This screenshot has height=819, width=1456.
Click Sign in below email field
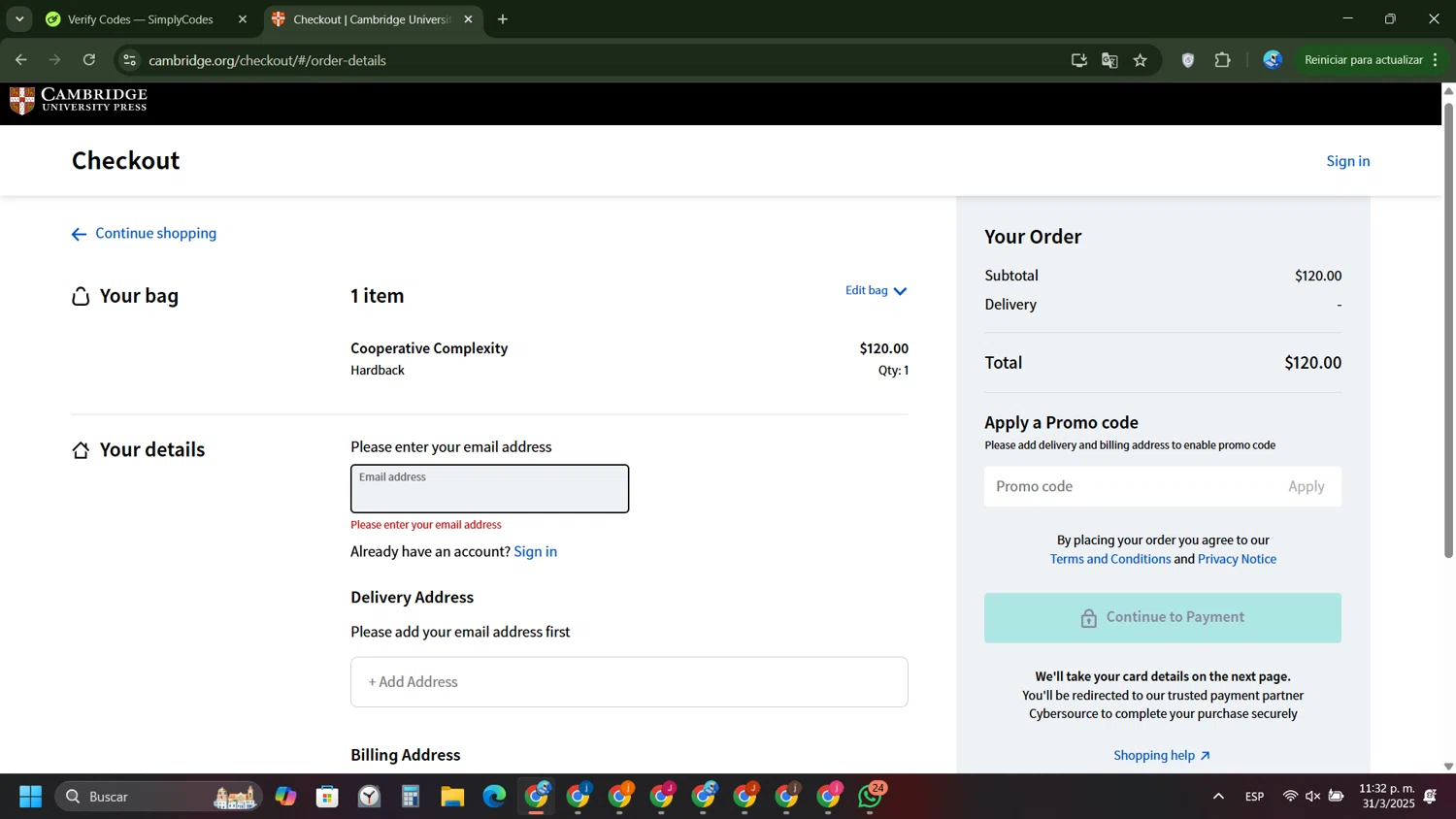point(535,552)
